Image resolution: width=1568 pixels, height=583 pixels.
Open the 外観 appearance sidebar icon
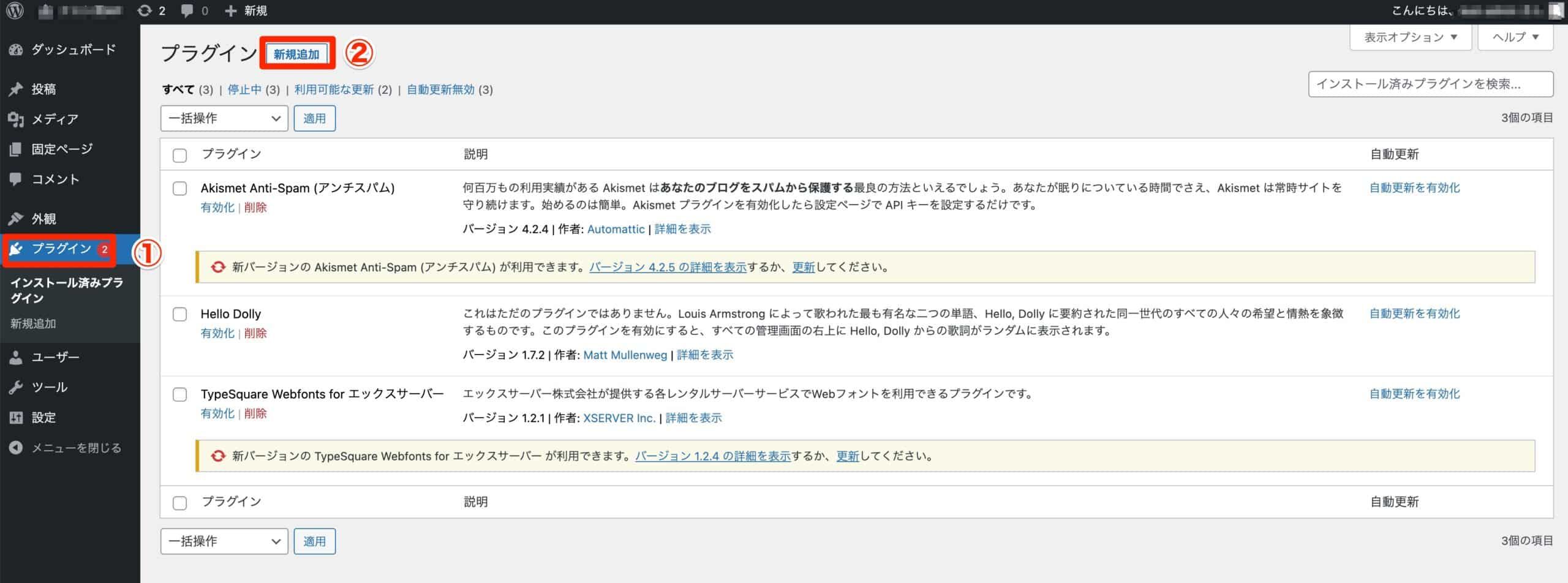16,218
